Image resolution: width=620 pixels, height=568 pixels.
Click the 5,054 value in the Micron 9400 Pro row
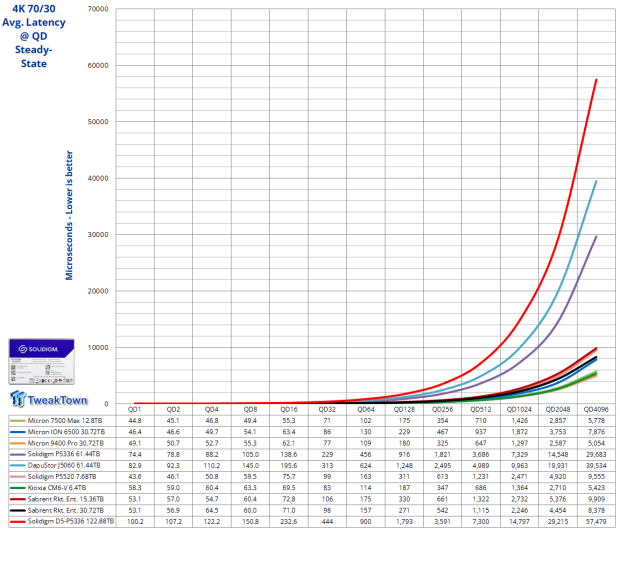[x=596, y=443]
